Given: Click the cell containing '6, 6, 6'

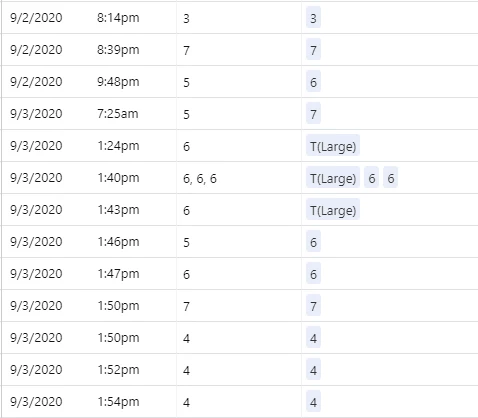Looking at the screenshot, I should [x=239, y=178].
